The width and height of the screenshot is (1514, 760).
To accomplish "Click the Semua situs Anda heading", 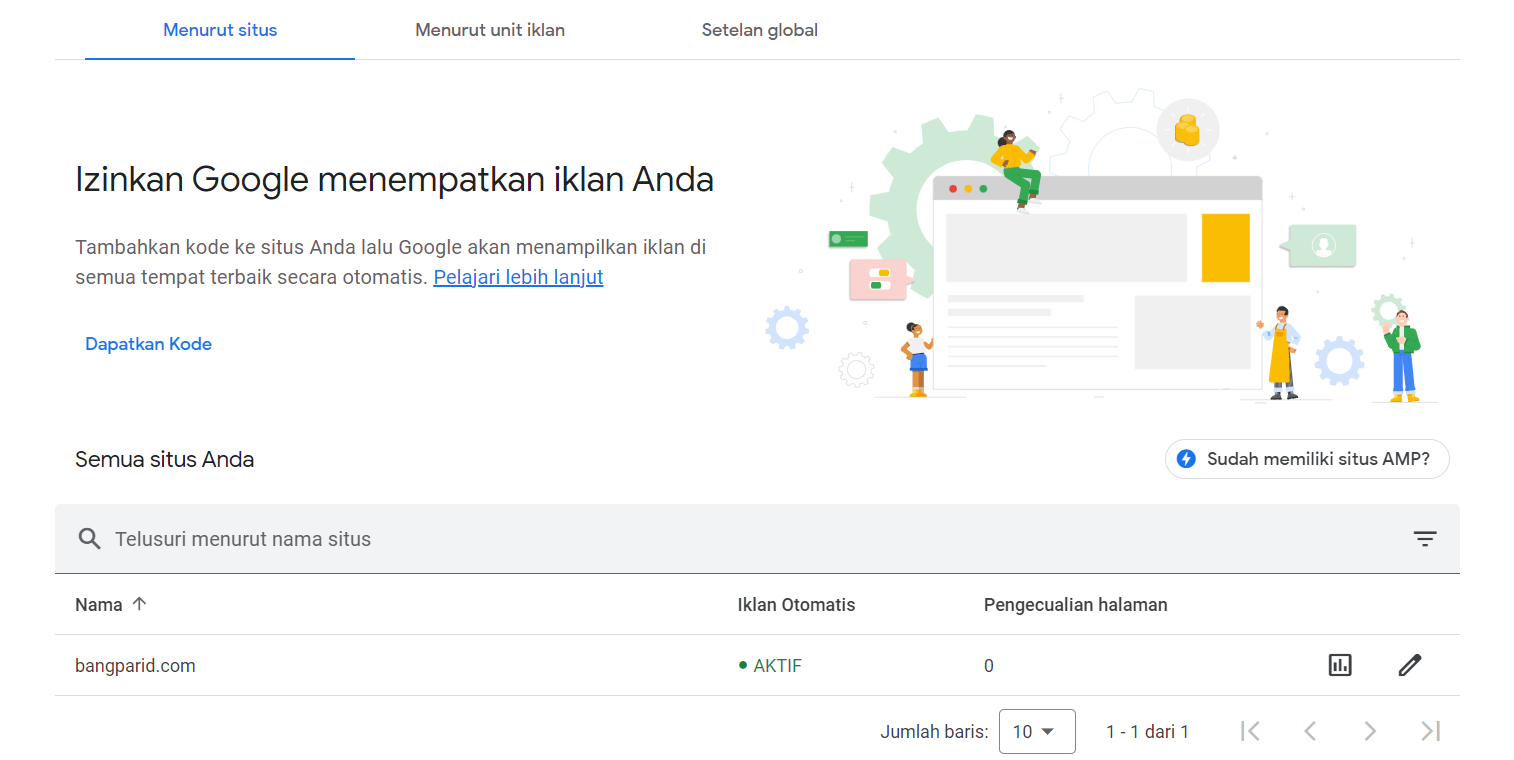I will pyautogui.click(x=165, y=460).
